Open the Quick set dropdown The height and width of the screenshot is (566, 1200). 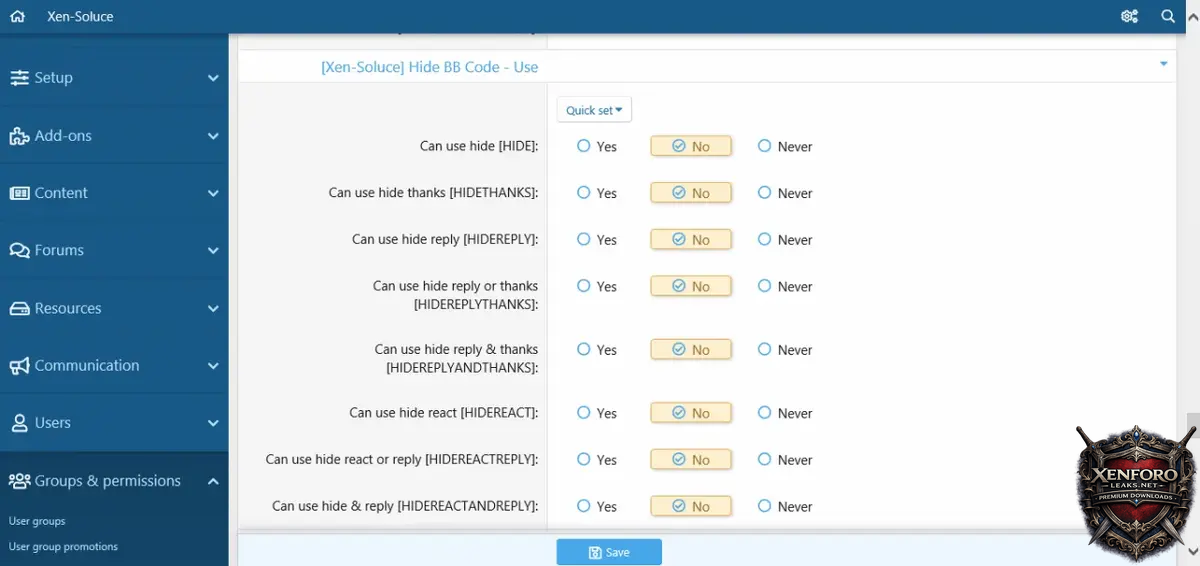pos(594,110)
